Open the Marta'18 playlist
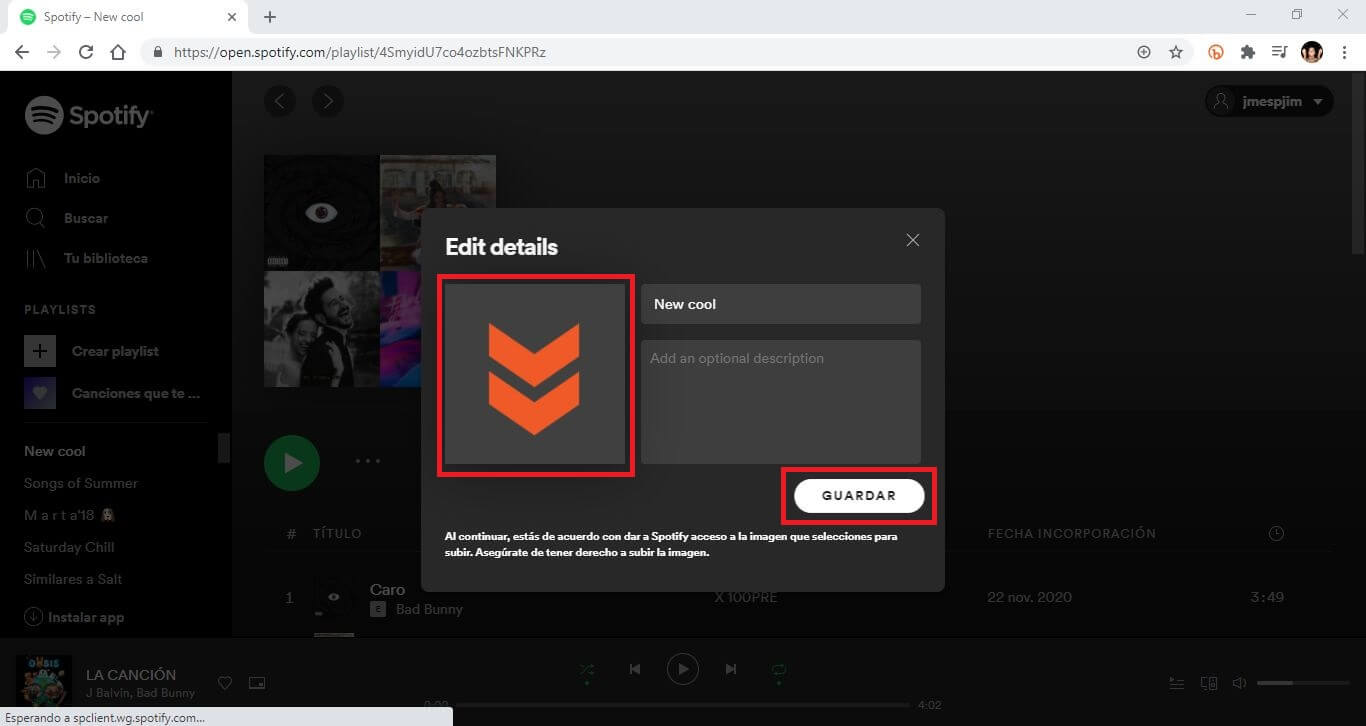 click(71, 515)
